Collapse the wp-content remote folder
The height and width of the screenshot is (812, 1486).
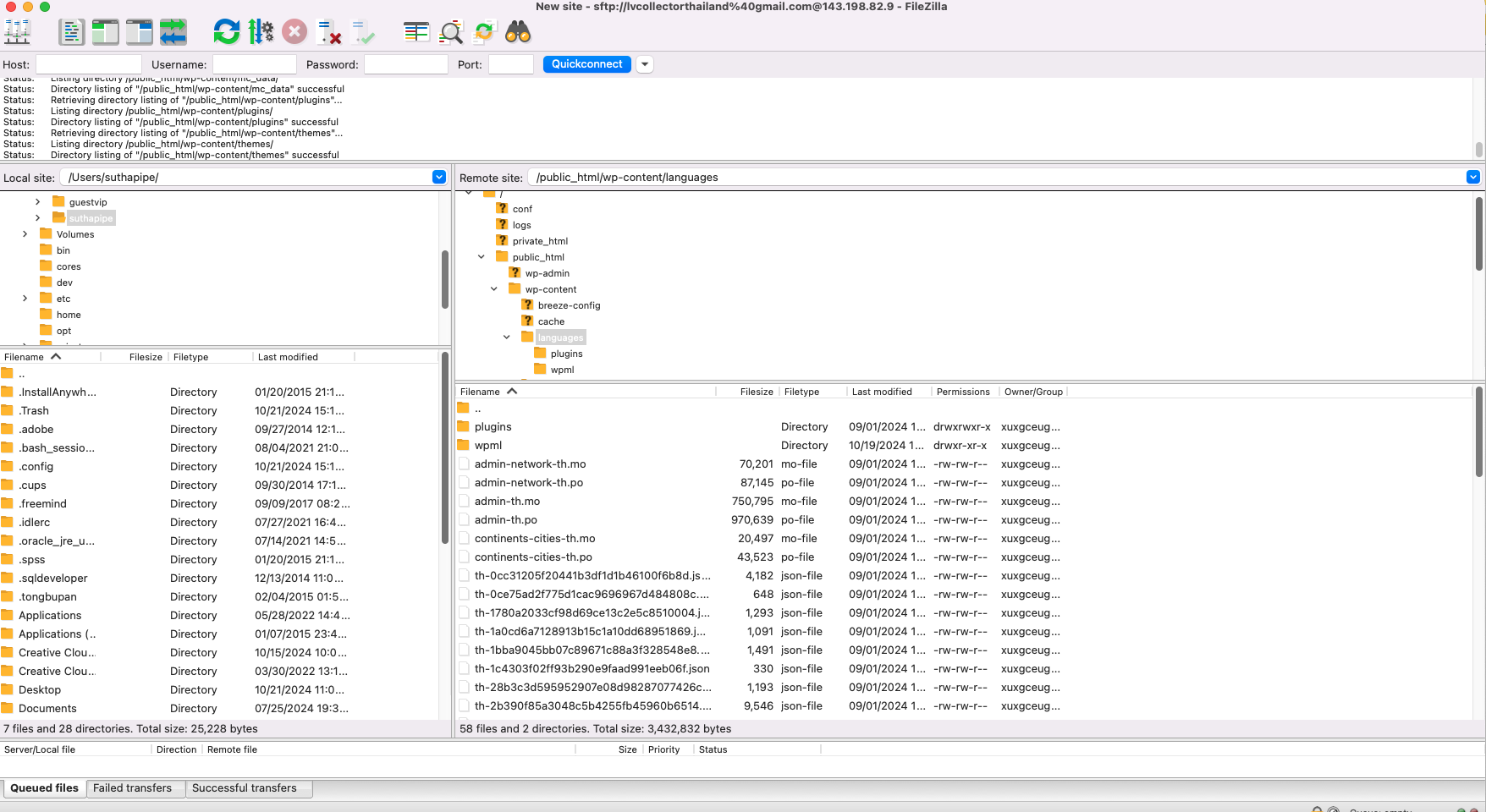click(494, 289)
